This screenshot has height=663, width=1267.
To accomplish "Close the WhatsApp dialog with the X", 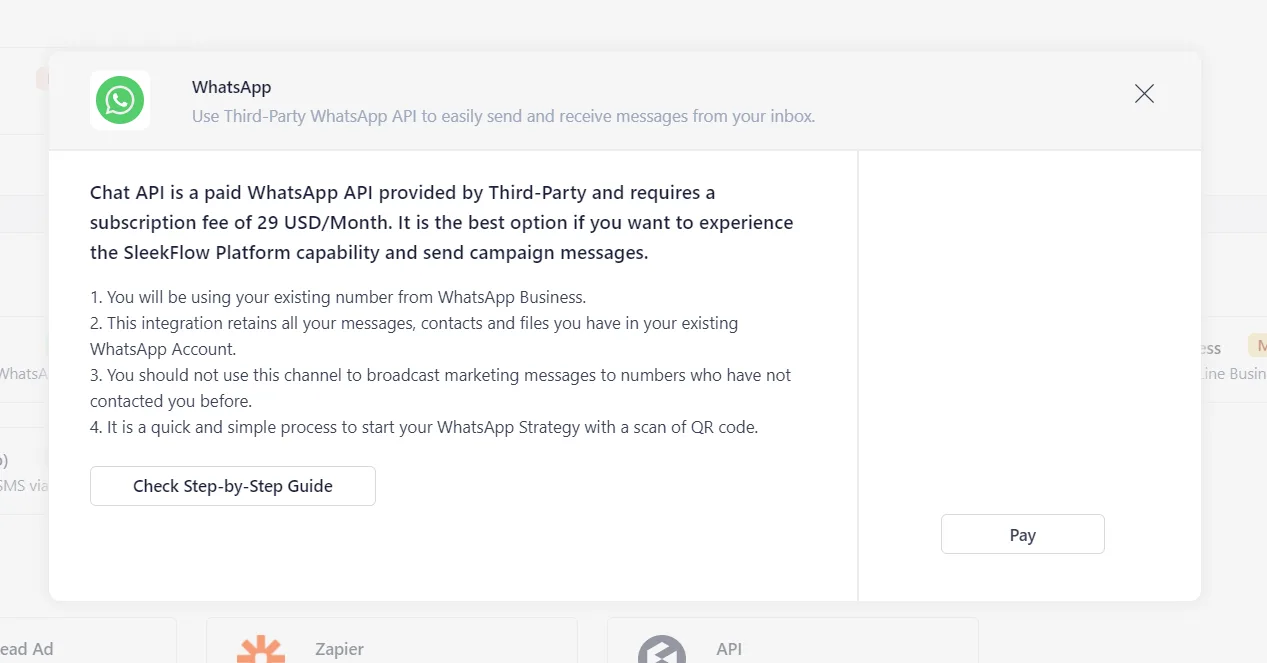I will click(1144, 94).
